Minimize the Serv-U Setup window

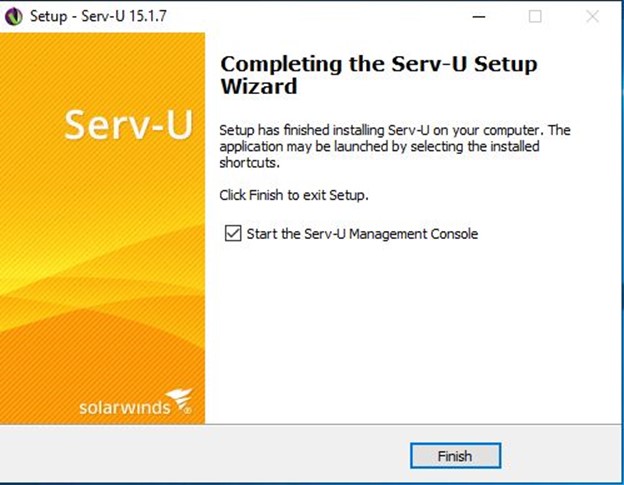(x=479, y=16)
